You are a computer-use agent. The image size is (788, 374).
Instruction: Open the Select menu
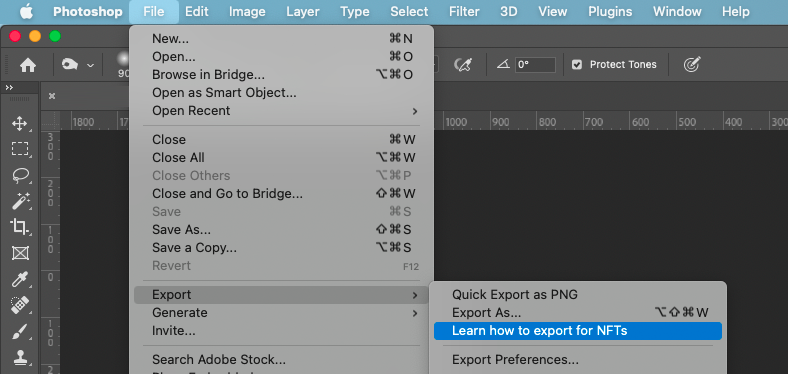click(x=409, y=12)
